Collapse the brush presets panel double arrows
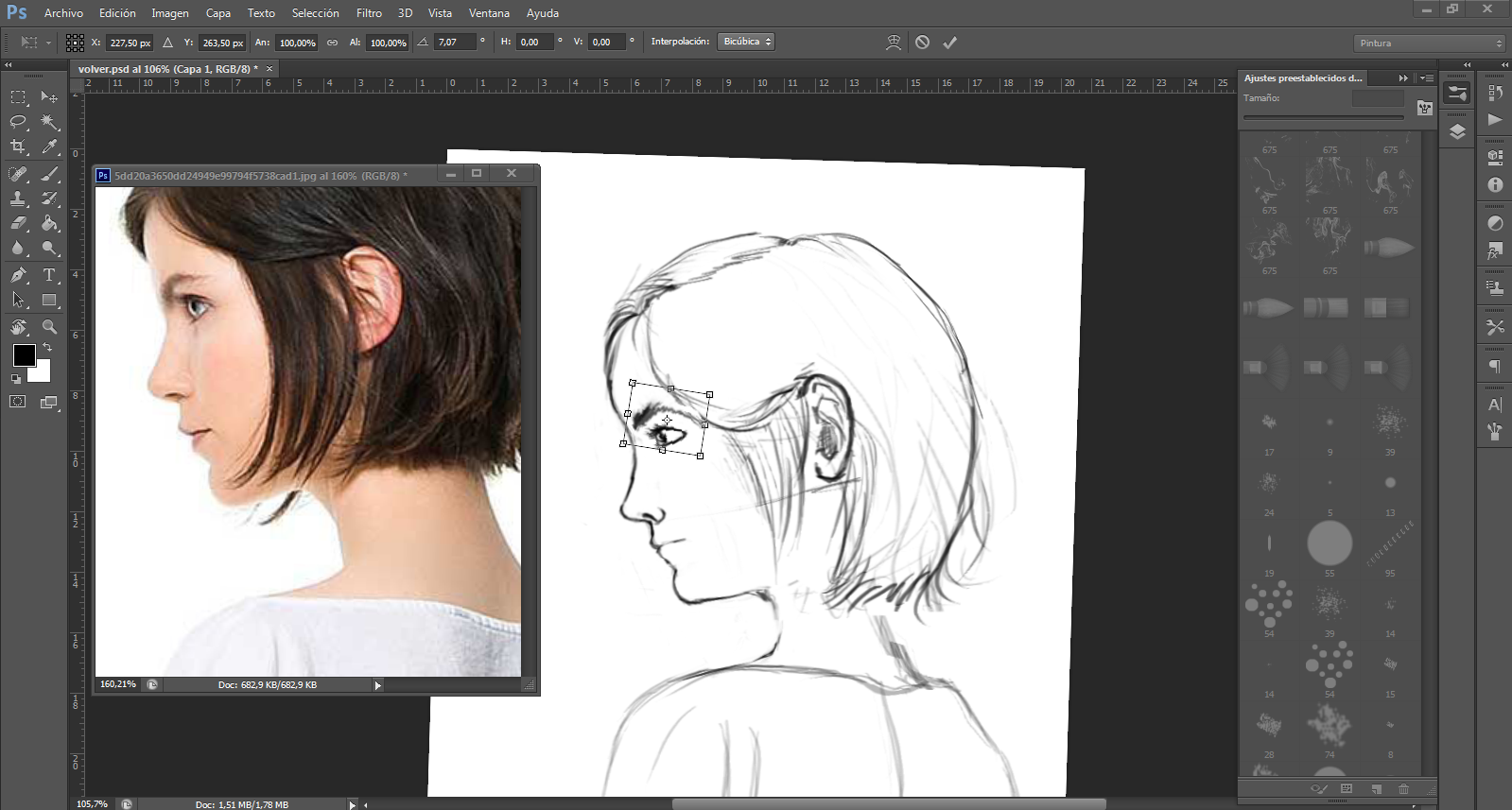This screenshot has width=1512, height=810. click(x=1403, y=78)
